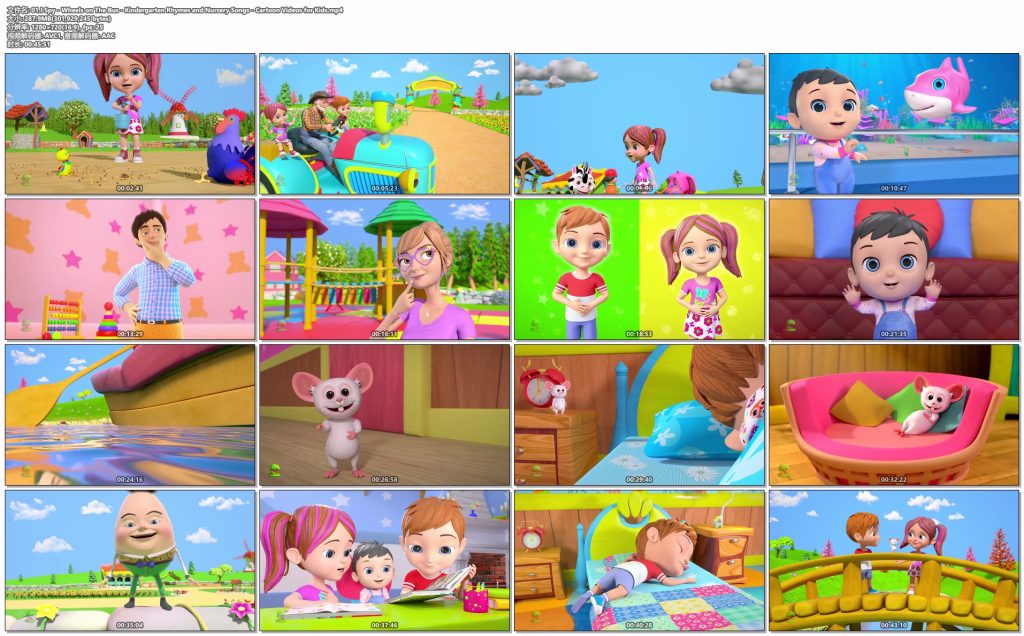Click the 00:02:41 timestamp

[x=129, y=188]
